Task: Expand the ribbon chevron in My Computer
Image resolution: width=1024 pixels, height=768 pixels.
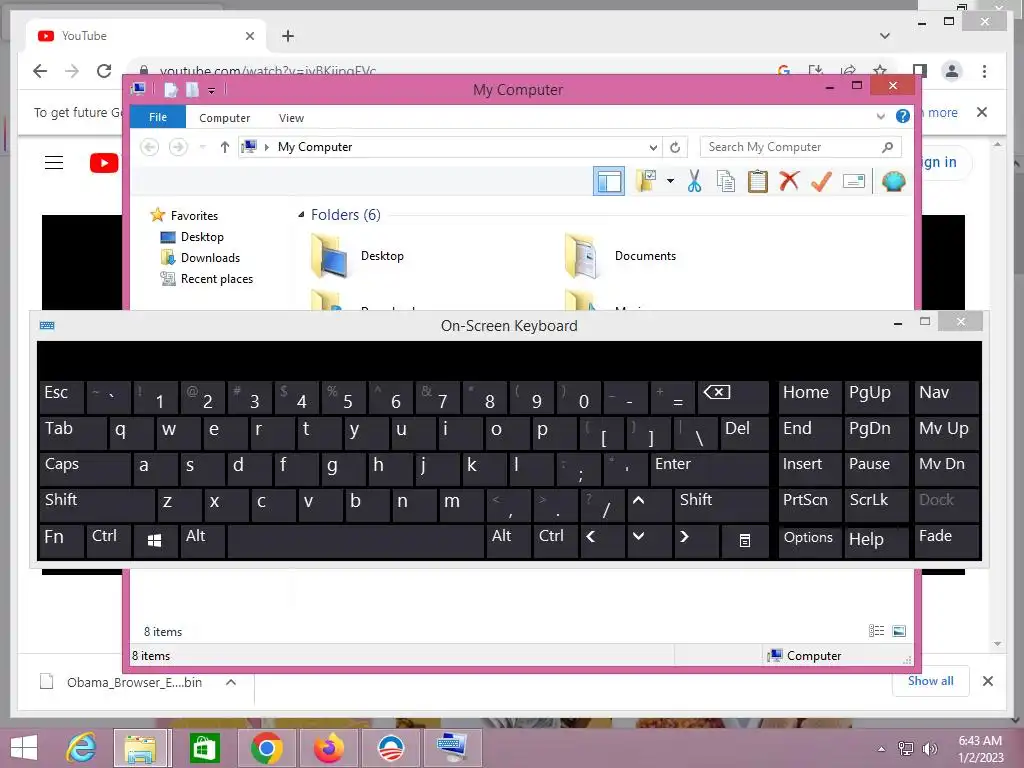Action: pos(880,117)
